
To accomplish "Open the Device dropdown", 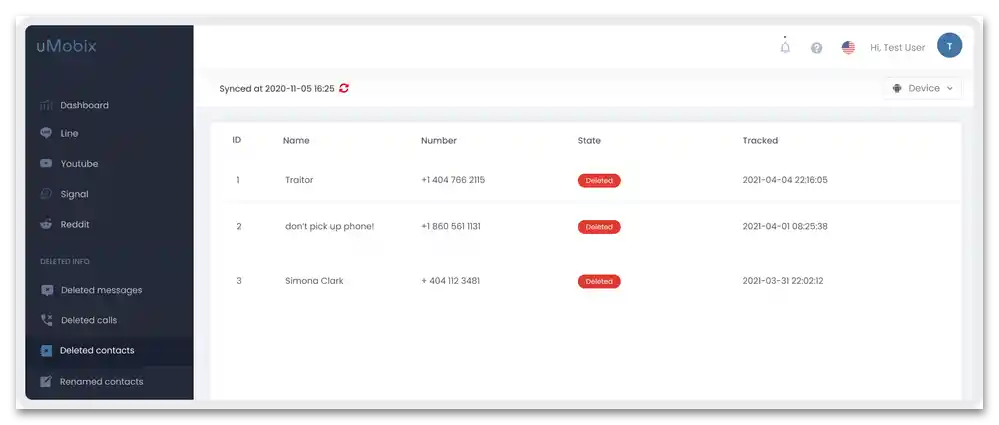I will tap(923, 89).
